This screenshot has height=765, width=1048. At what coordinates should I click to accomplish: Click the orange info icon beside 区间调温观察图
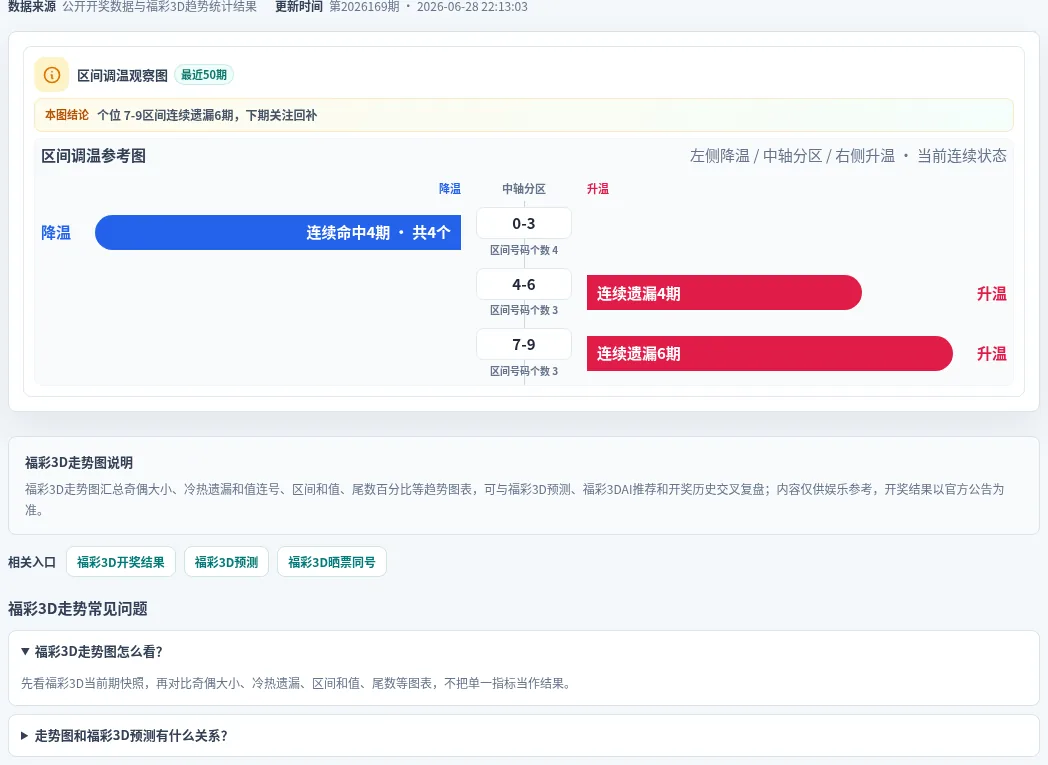pyautogui.click(x=51, y=75)
